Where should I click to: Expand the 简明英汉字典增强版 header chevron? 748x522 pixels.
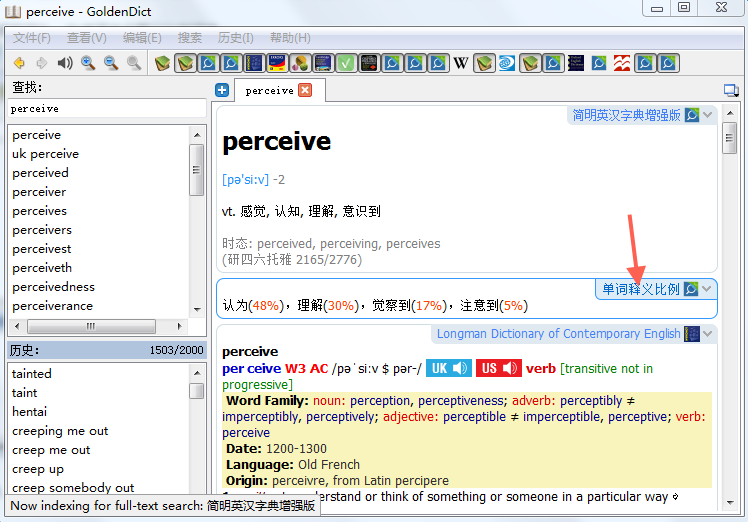click(x=708, y=115)
